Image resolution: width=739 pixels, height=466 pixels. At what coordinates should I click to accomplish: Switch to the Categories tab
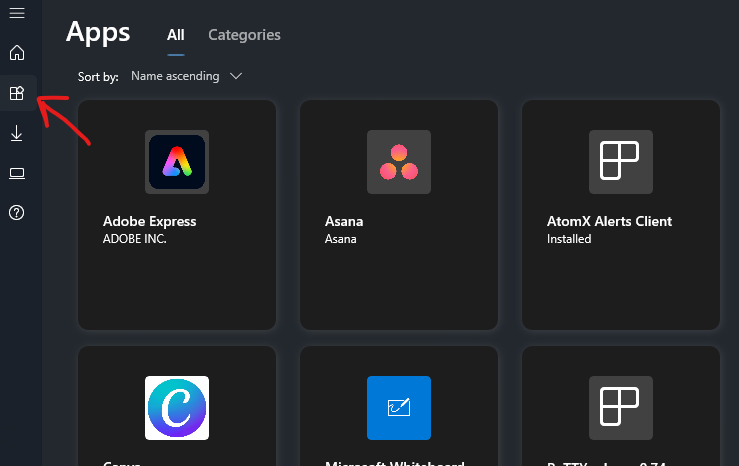coord(244,35)
